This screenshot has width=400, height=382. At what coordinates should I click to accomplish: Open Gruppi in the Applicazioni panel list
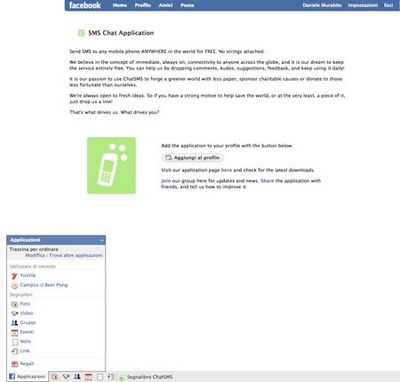(28, 323)
